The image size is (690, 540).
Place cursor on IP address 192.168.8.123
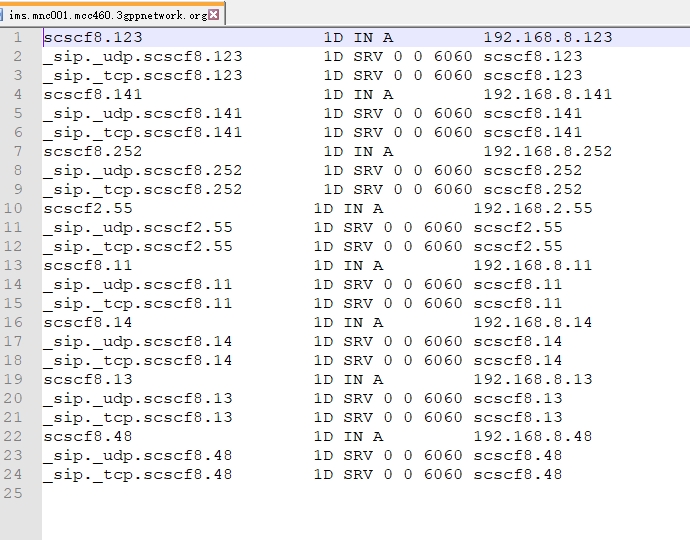point(547,38)
